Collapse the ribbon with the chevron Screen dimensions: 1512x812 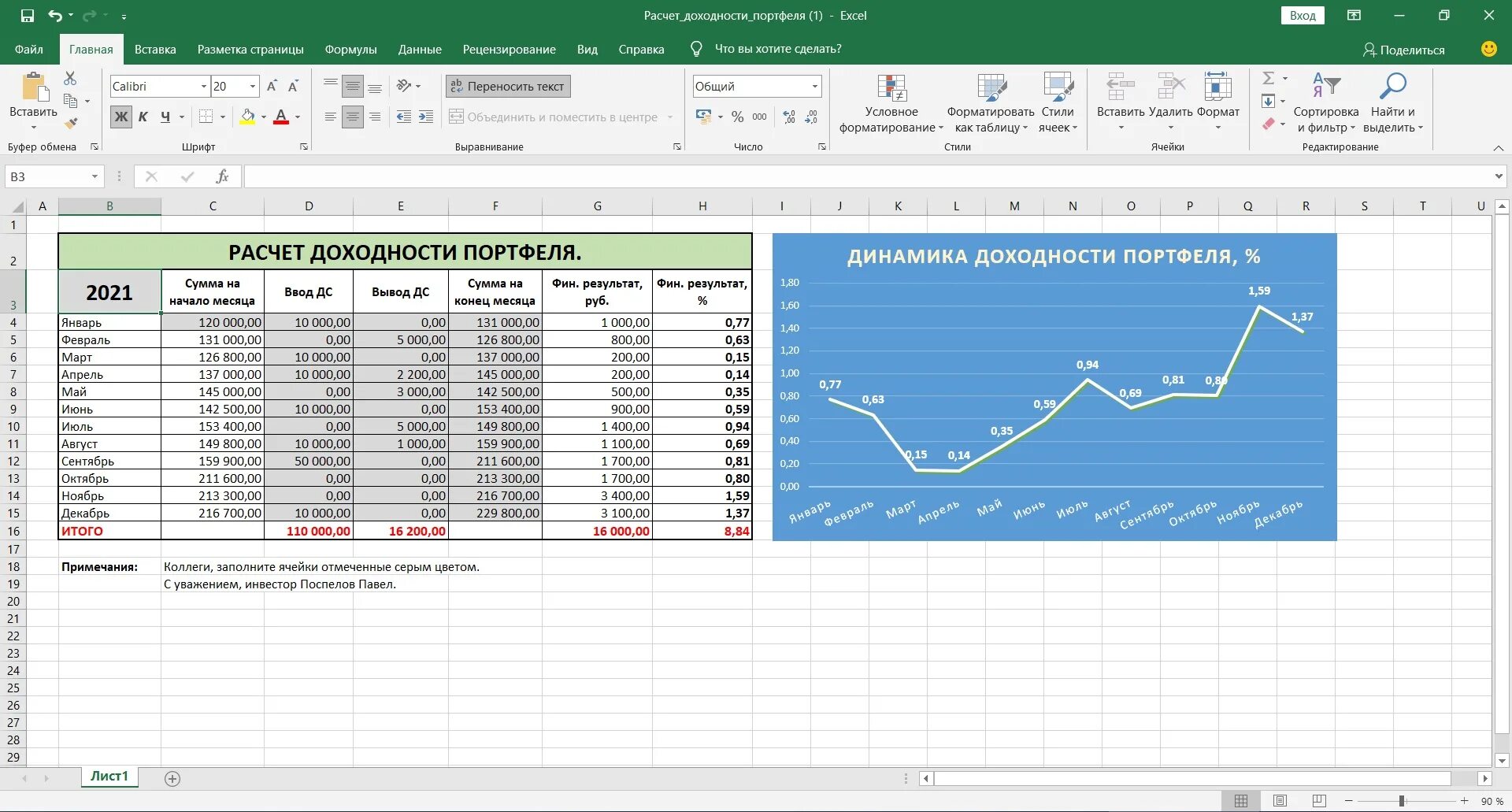[x=1499, y=148]
